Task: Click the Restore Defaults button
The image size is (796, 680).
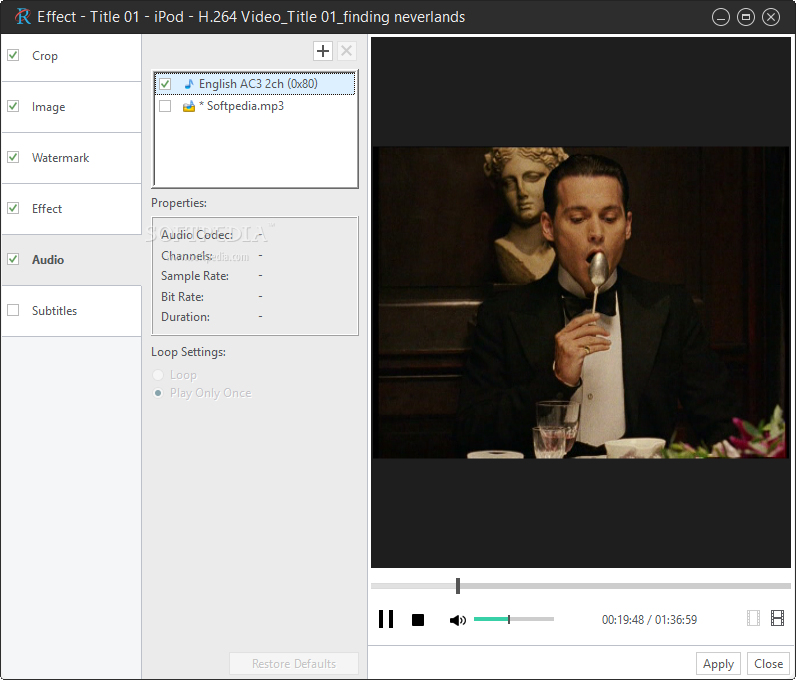Action: pyautogui.click(x=294, y=664)
